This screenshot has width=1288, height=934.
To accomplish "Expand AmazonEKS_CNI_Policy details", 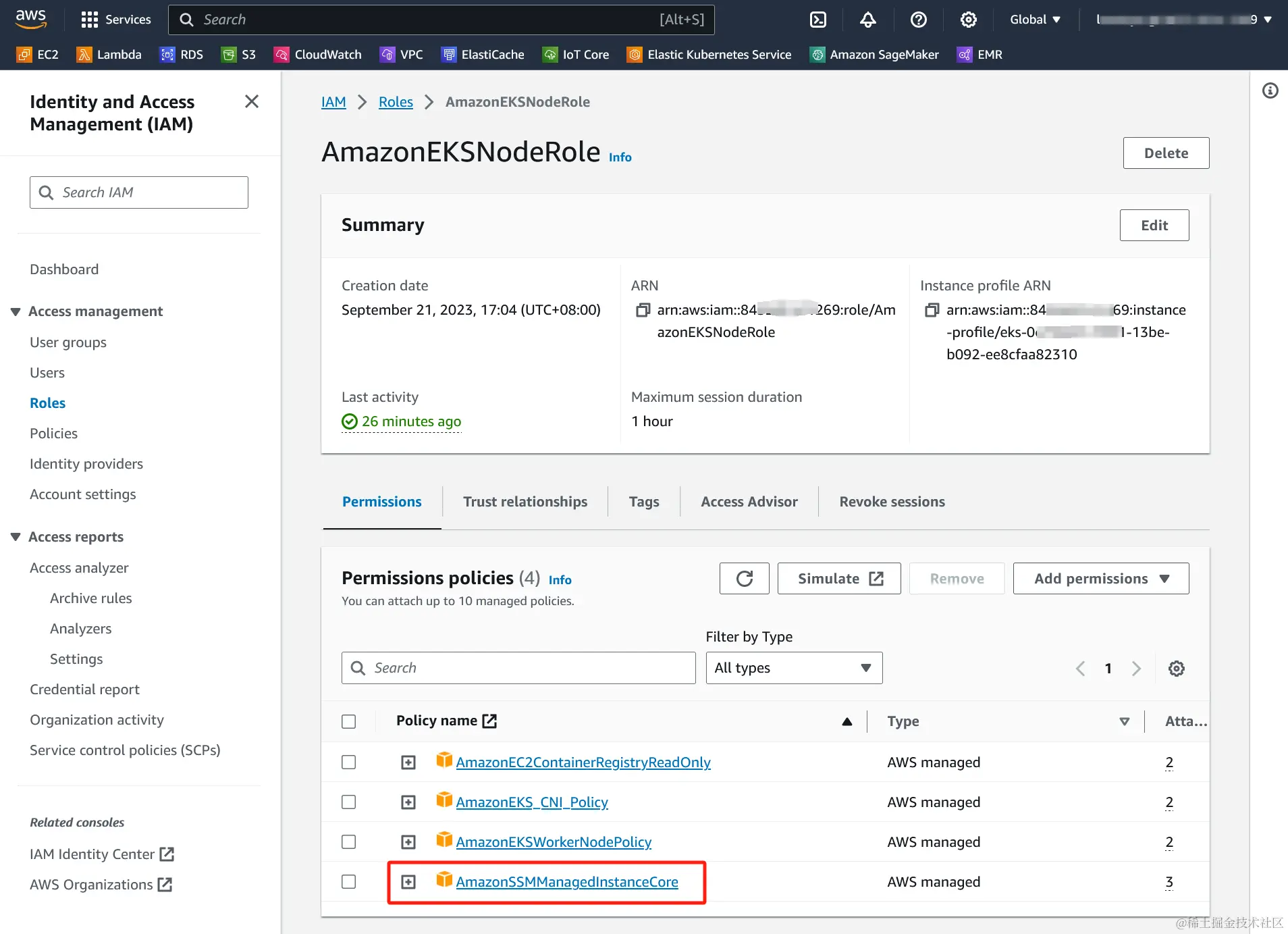I will (408, 802).
